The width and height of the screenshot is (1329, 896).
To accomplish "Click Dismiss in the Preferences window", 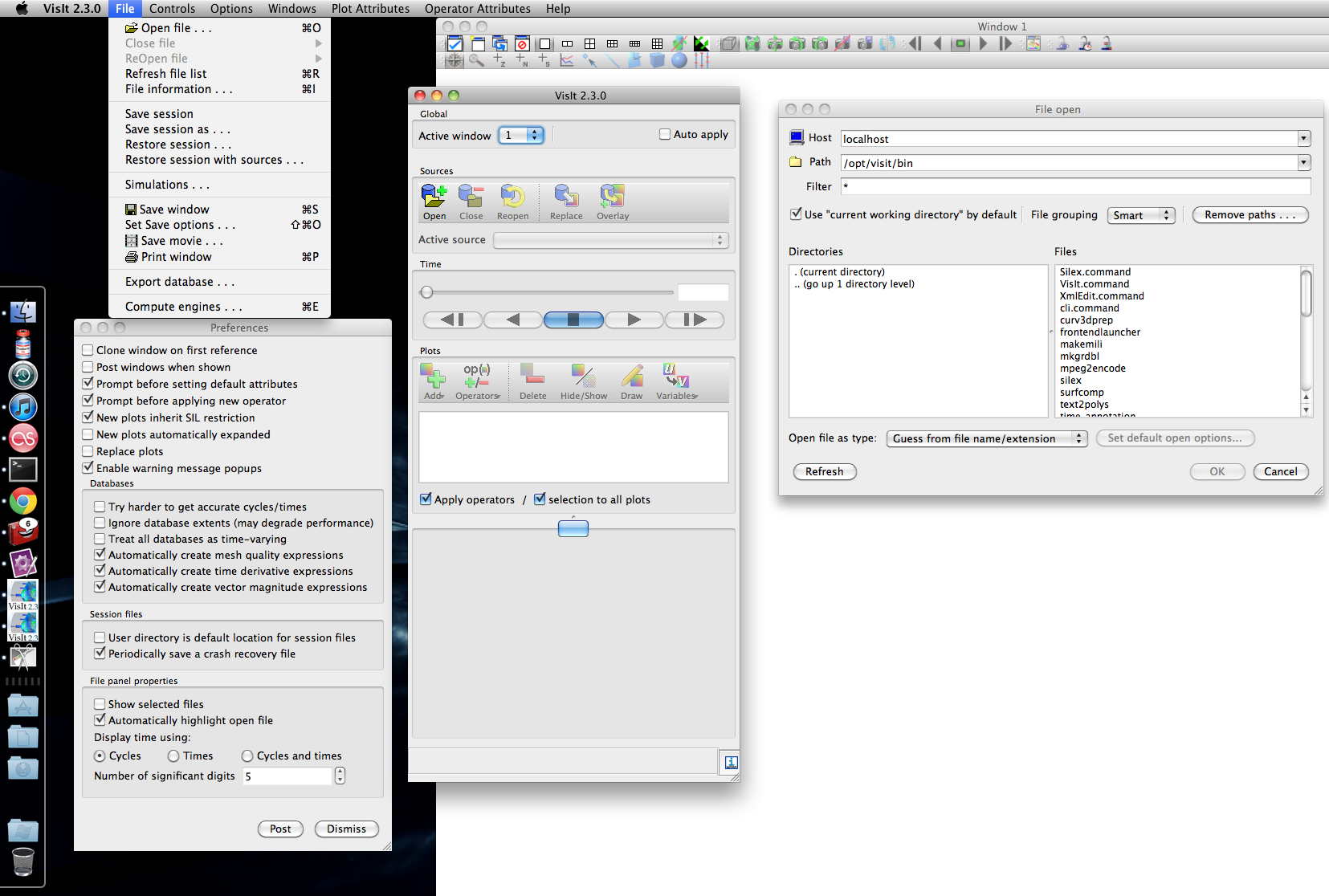I will point(346,829).
